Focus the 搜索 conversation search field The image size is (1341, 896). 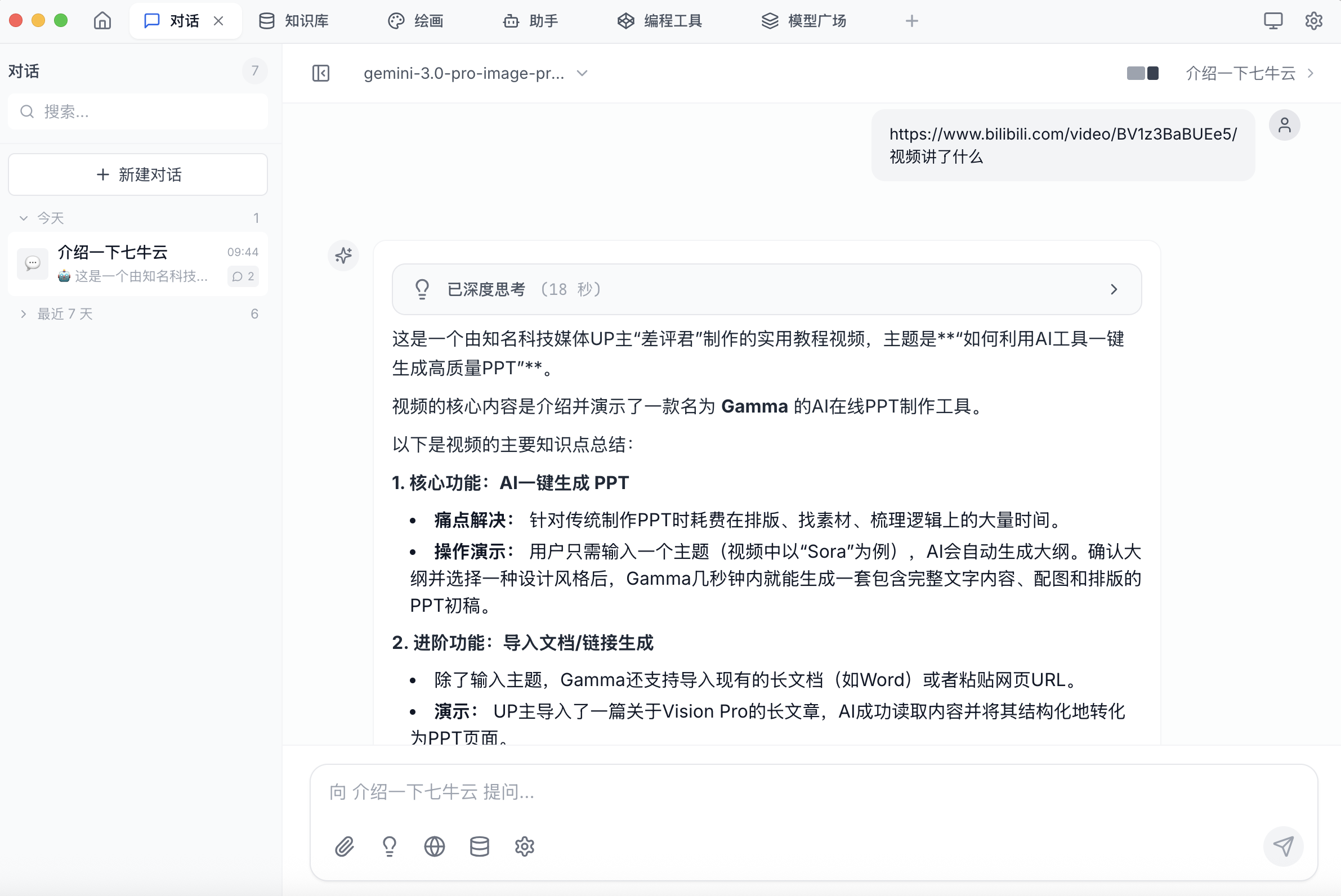[x=138, y=111]
